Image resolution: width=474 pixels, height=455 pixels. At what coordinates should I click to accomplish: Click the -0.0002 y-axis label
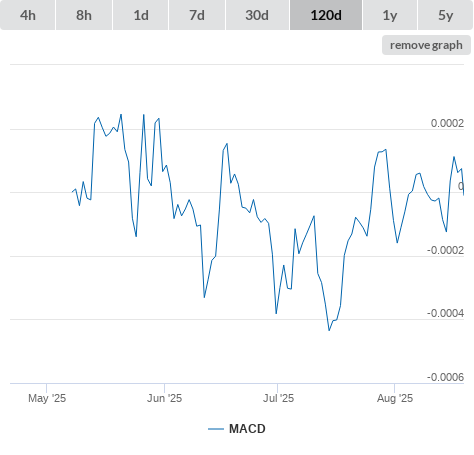pyautogui.click(x=445, y=250)
